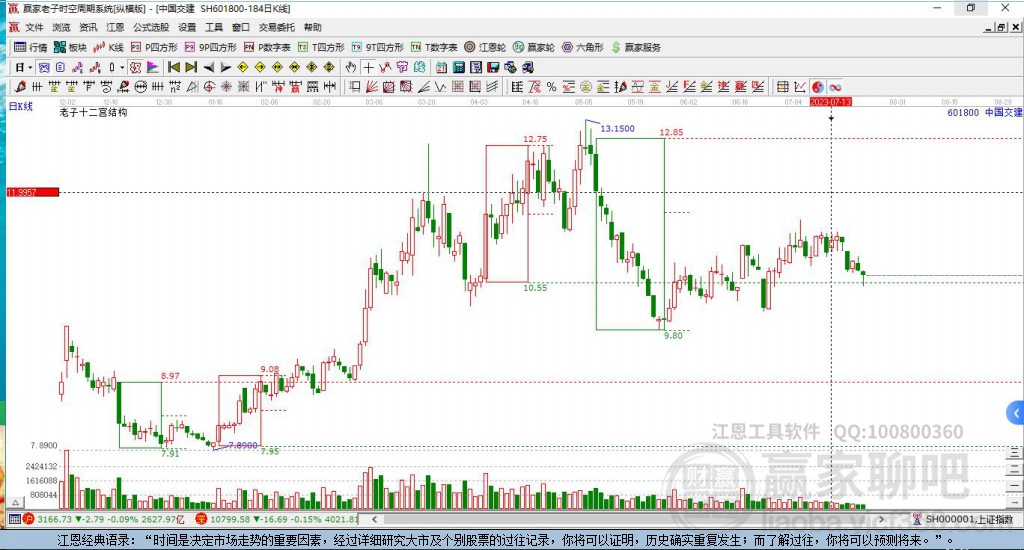Restore the inner child window

1001,27
